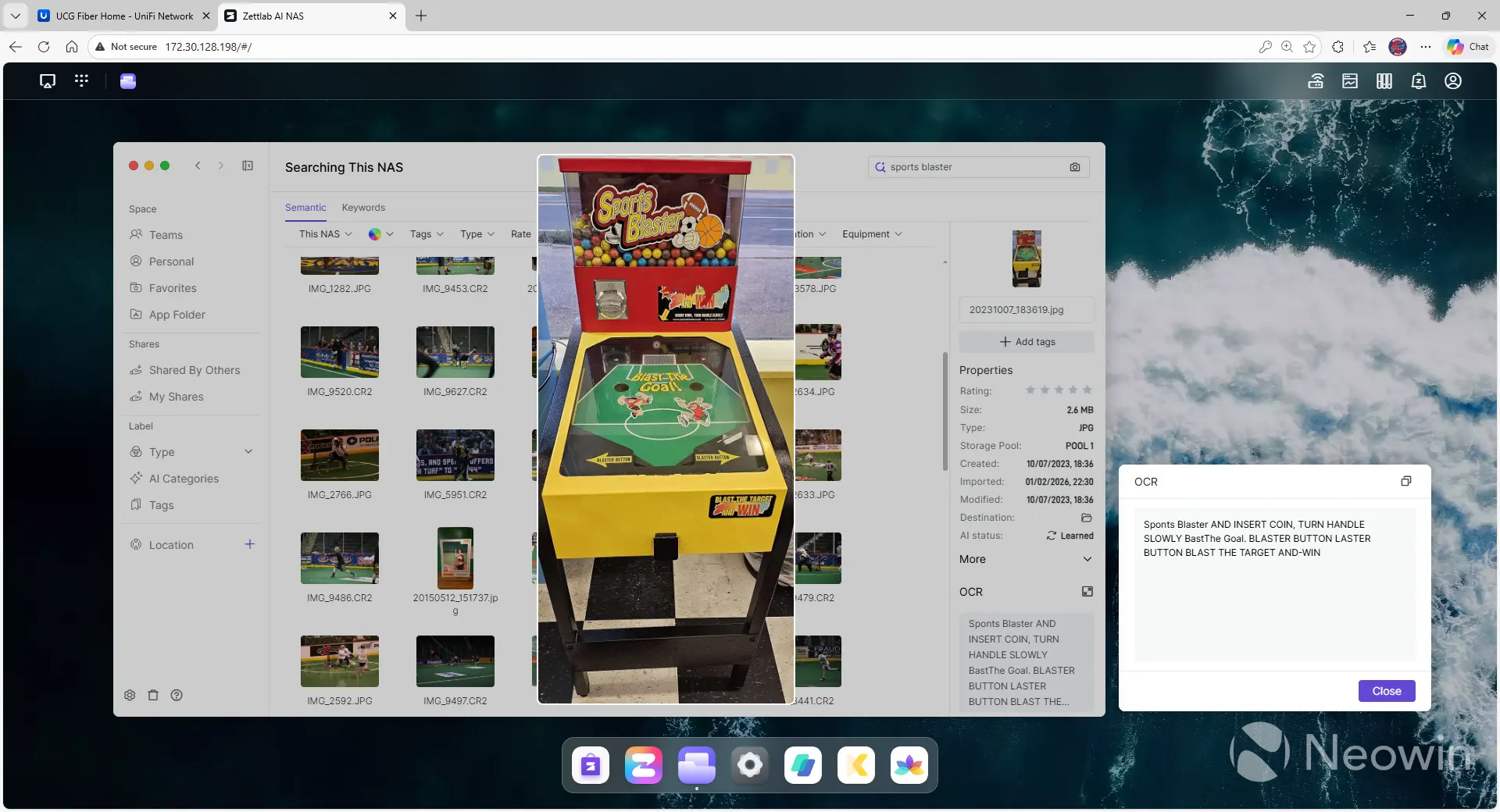Open the Tags filter dropdown
The width and height of the screenshot is (1500, 812).
click(427, 234)
